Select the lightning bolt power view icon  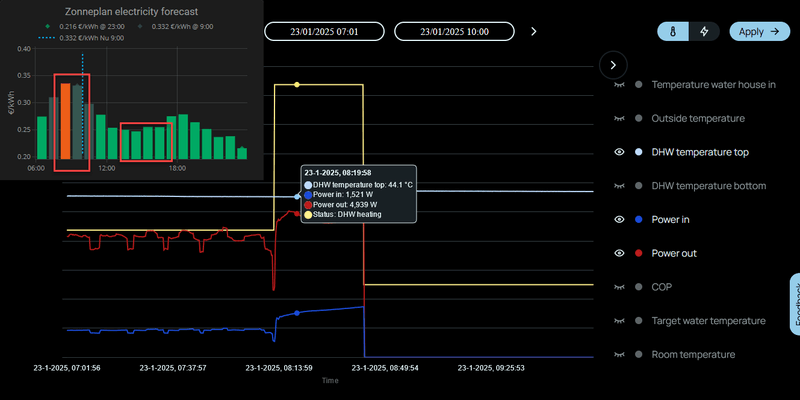pyautogui.click(x=704, y=32)
